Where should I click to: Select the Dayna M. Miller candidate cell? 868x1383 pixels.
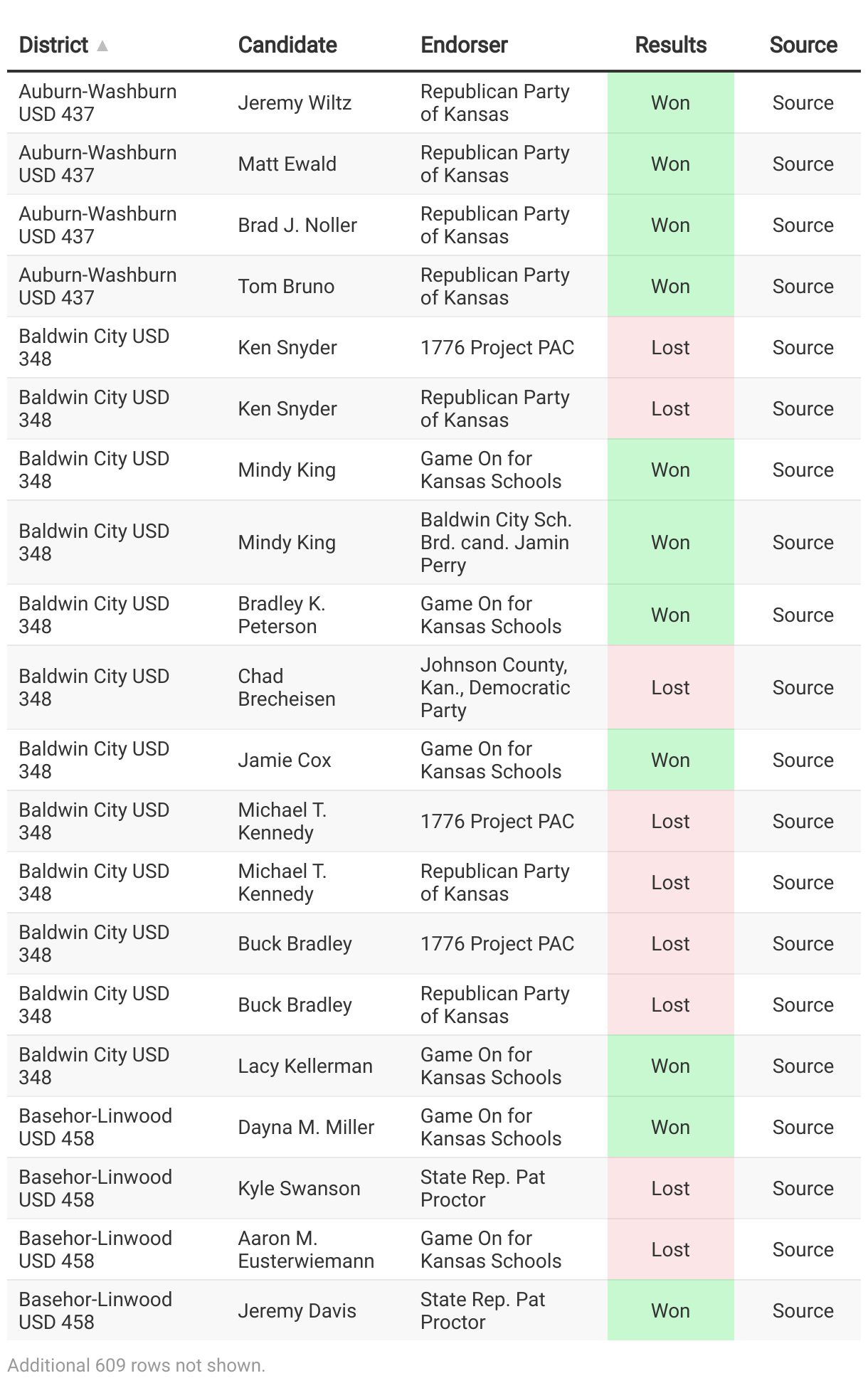pos(306,1127)
